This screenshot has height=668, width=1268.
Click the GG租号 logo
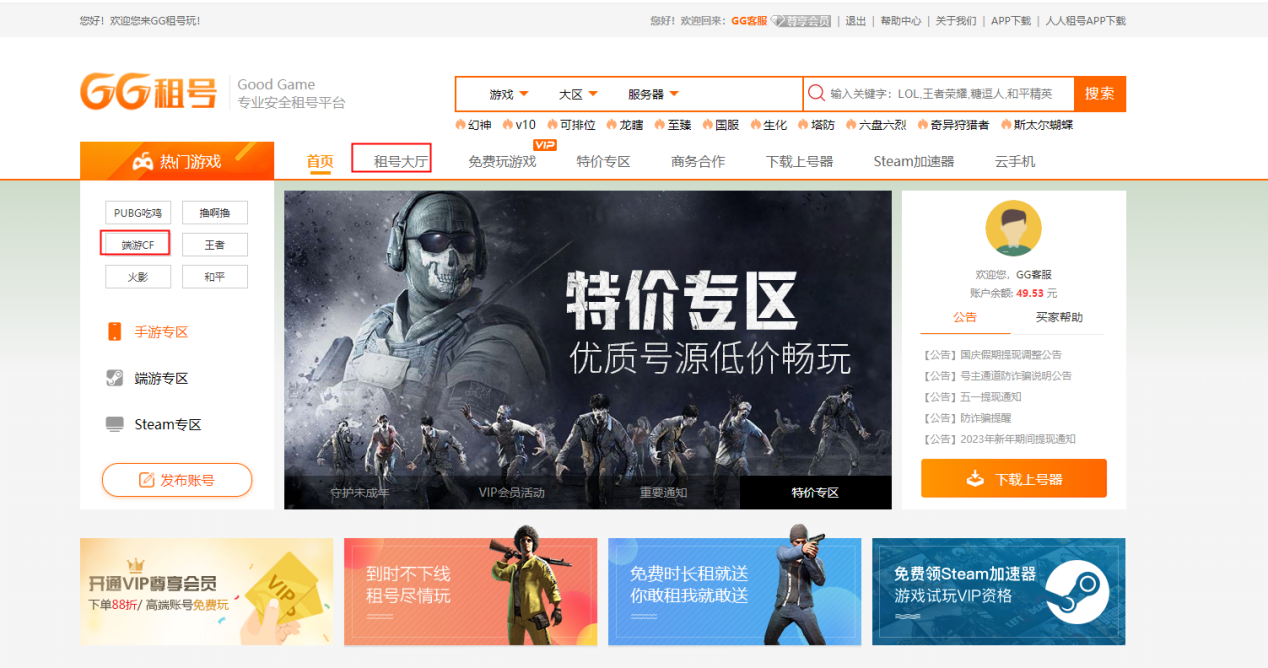pyautogui.click(x=148, y=93)
